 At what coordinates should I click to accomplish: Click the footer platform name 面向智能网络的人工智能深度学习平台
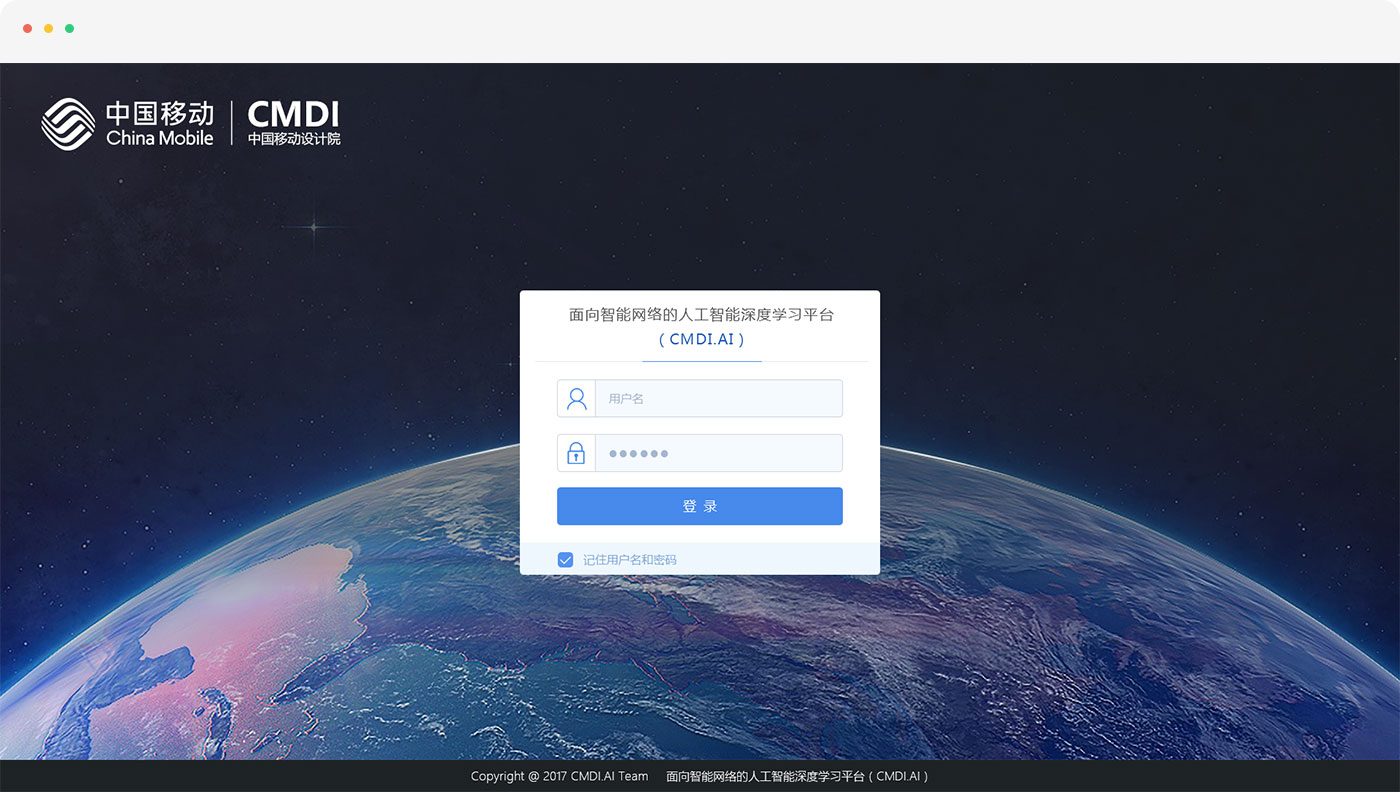(796, 776)
